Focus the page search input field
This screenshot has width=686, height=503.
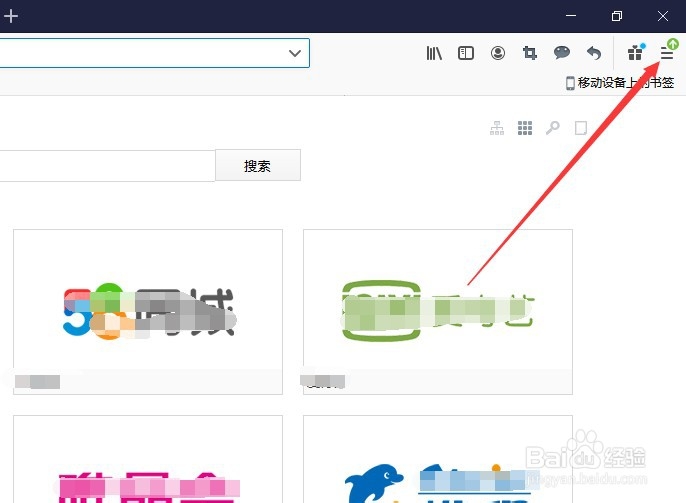[107, 166]
